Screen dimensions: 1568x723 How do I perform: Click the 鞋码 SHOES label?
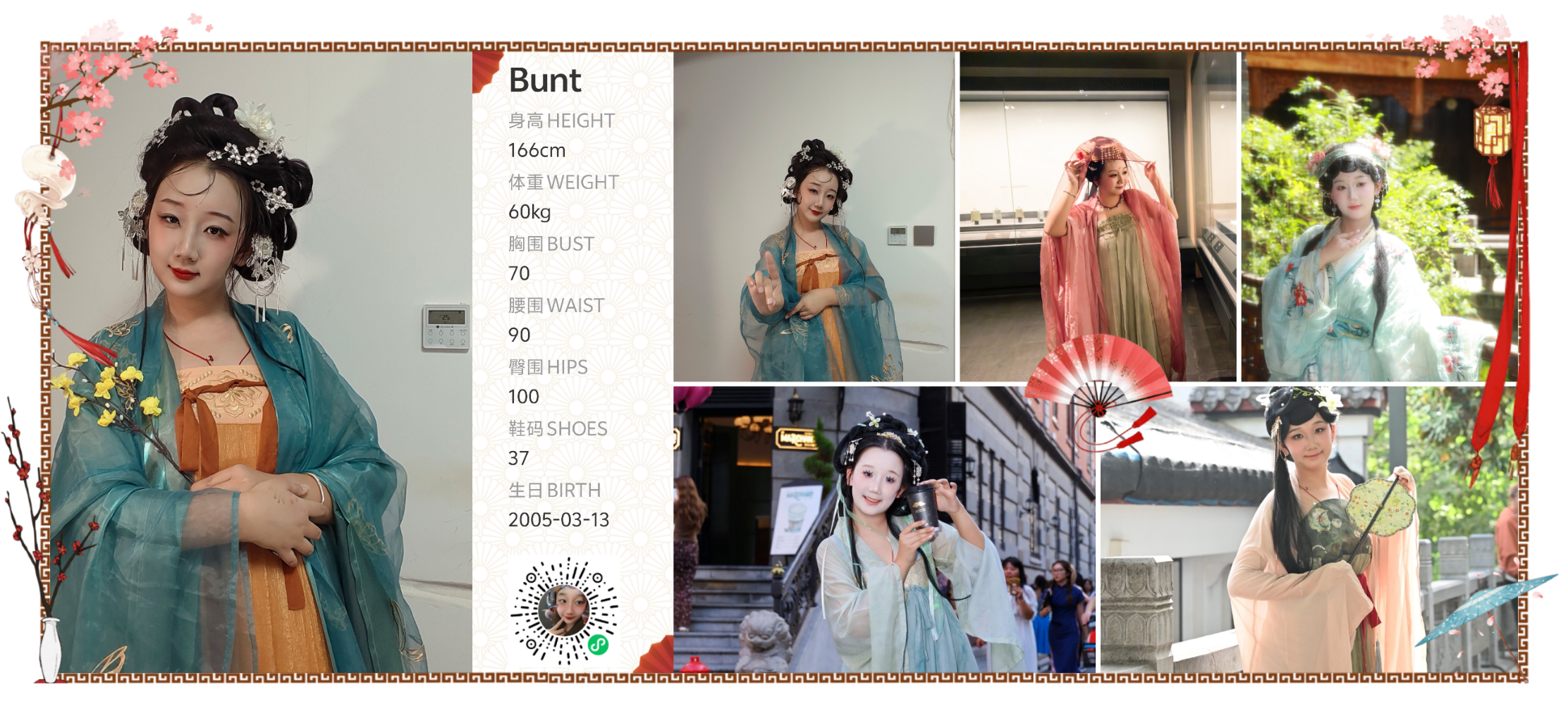(x=558, y=428)
